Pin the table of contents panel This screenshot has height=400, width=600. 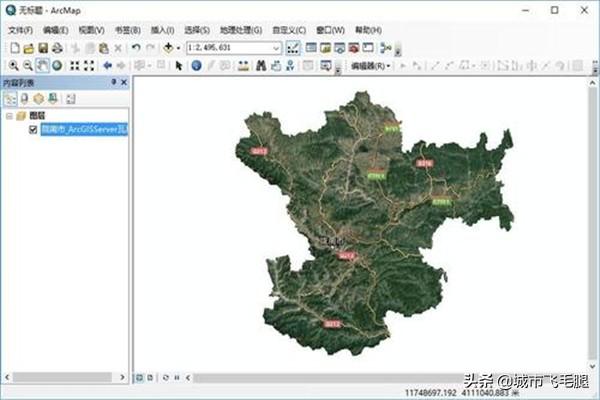click(114, 82)
